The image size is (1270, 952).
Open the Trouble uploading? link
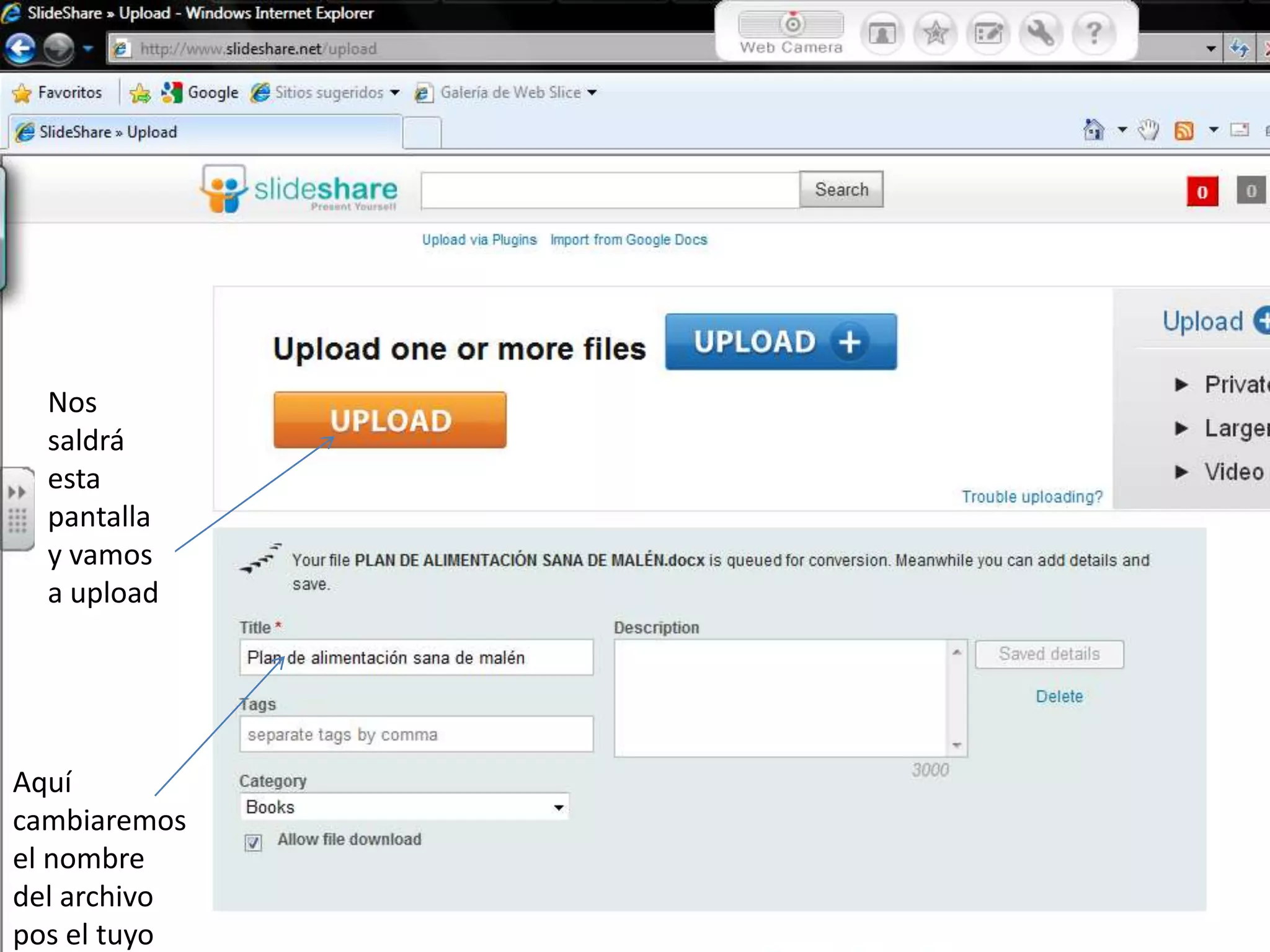tap(1032, 497)
